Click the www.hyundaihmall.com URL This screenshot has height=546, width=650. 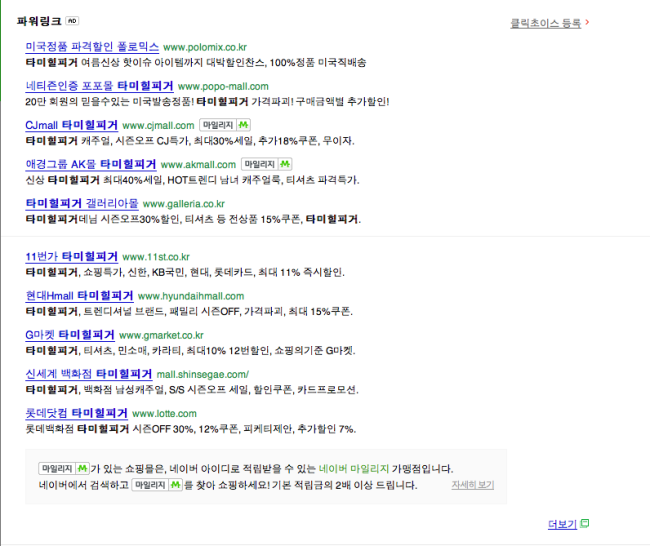point(191,296)
